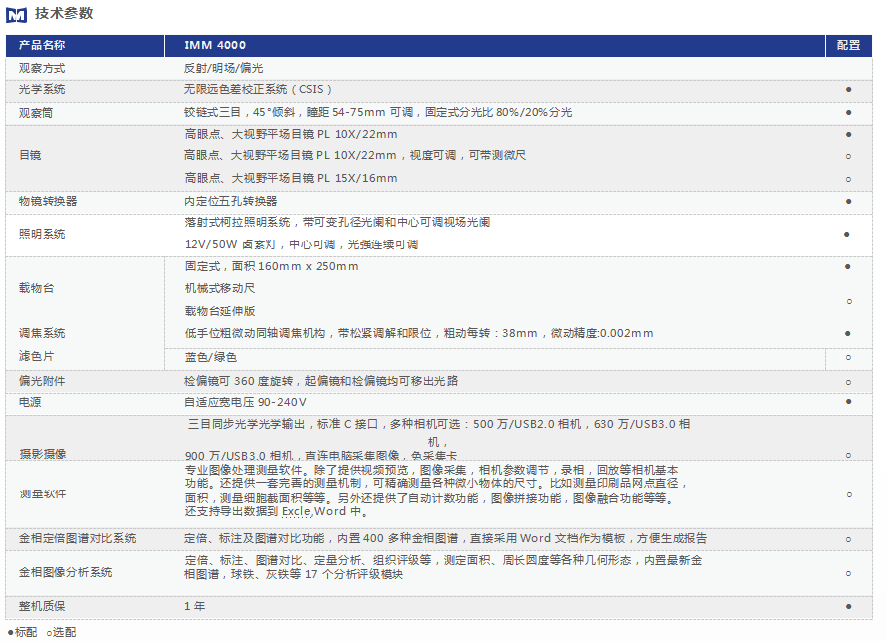Click the IMM 4000 header cell
Viewport: 887px width, 641px height.
[x=494, y=45]
